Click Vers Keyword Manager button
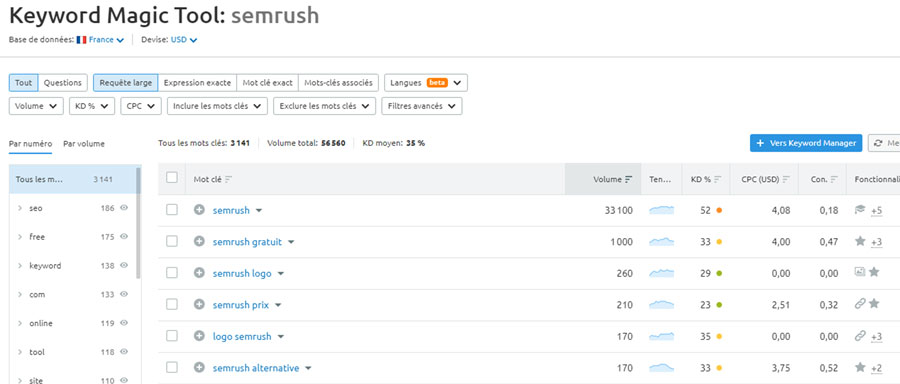Screen dimensions: 900x384 806,143
